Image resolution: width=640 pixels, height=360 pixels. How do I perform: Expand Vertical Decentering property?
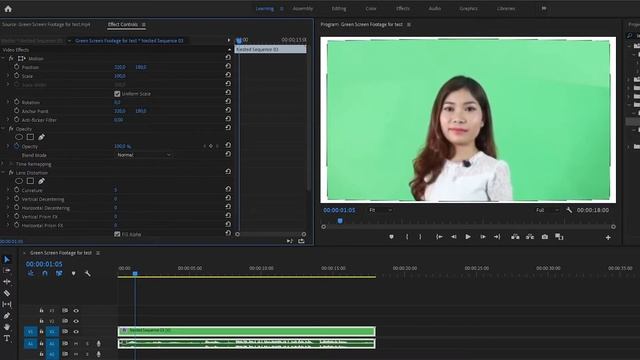[7, 199]
